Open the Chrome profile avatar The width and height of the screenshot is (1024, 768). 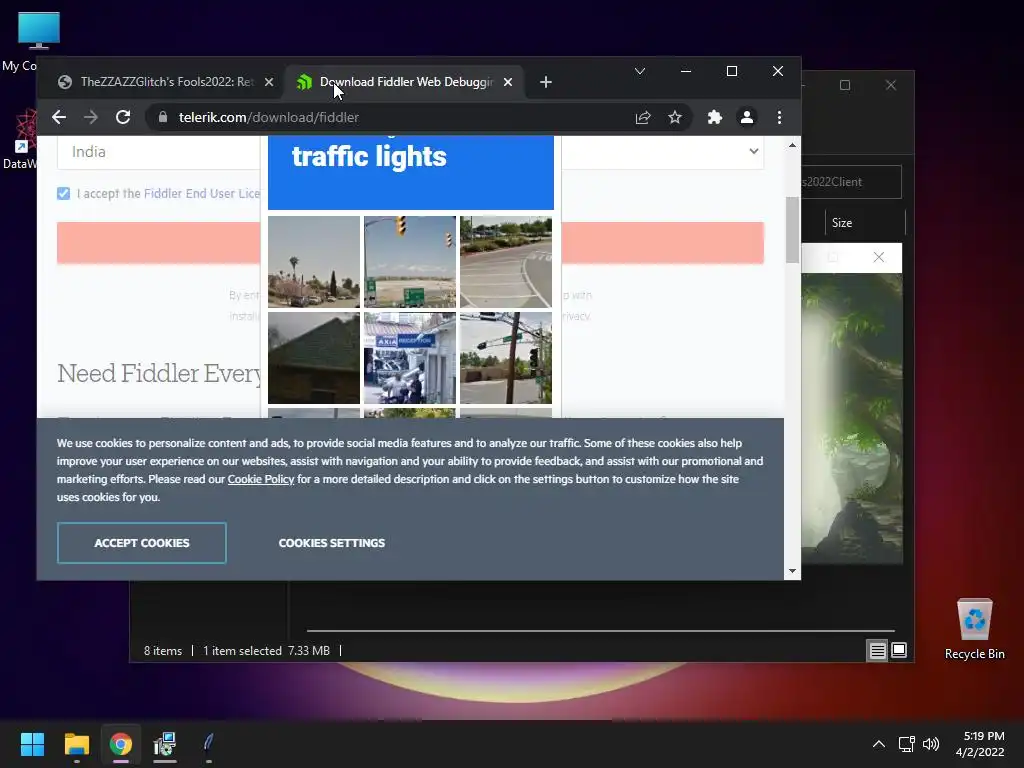tap(746, 118)
